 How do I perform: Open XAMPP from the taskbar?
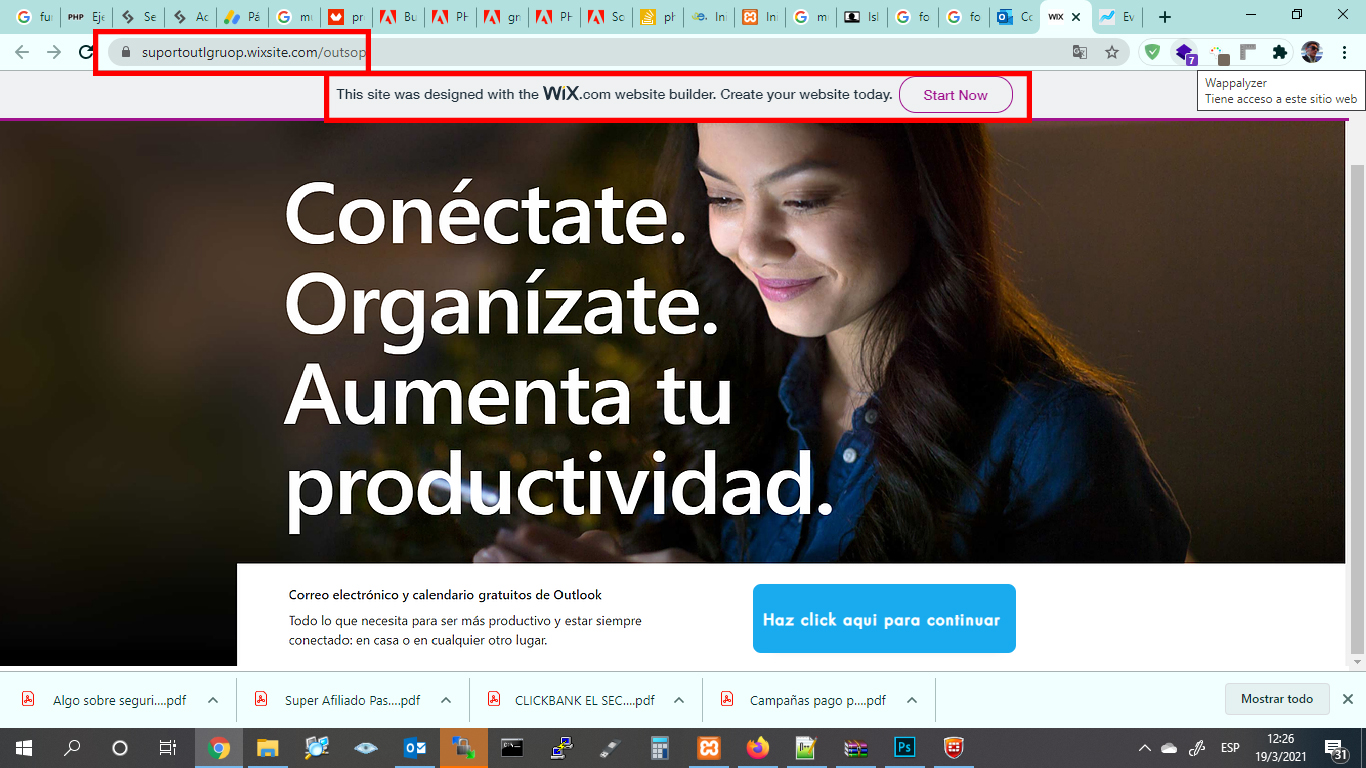tap(709, 748)
